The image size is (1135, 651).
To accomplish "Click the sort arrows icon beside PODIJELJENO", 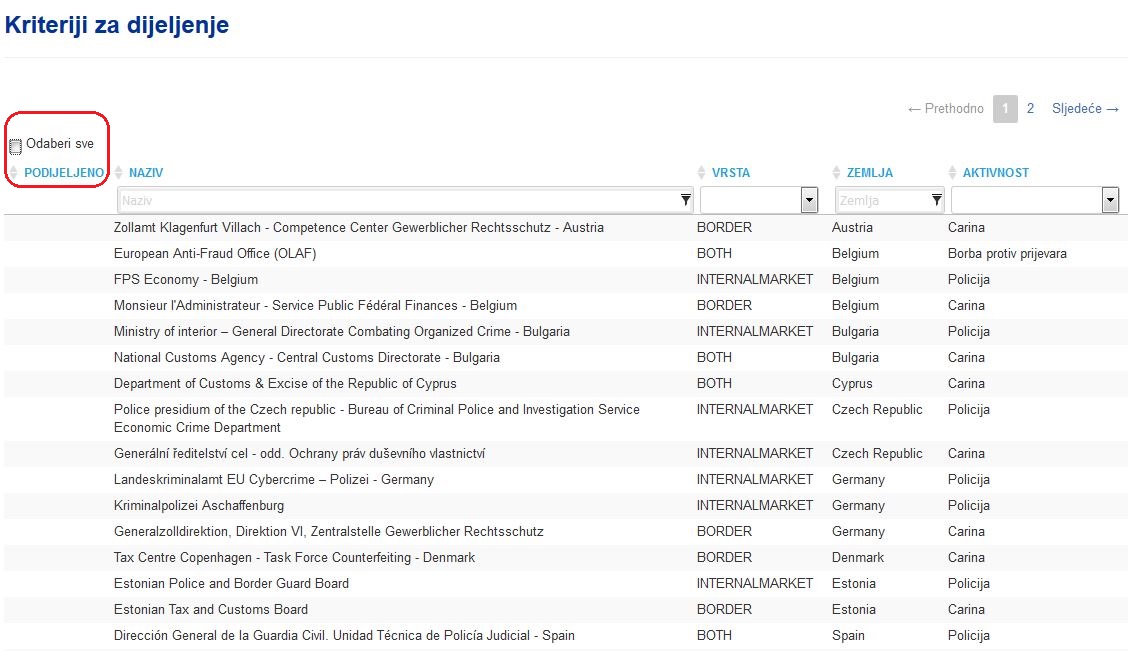I will pos(14,173).
